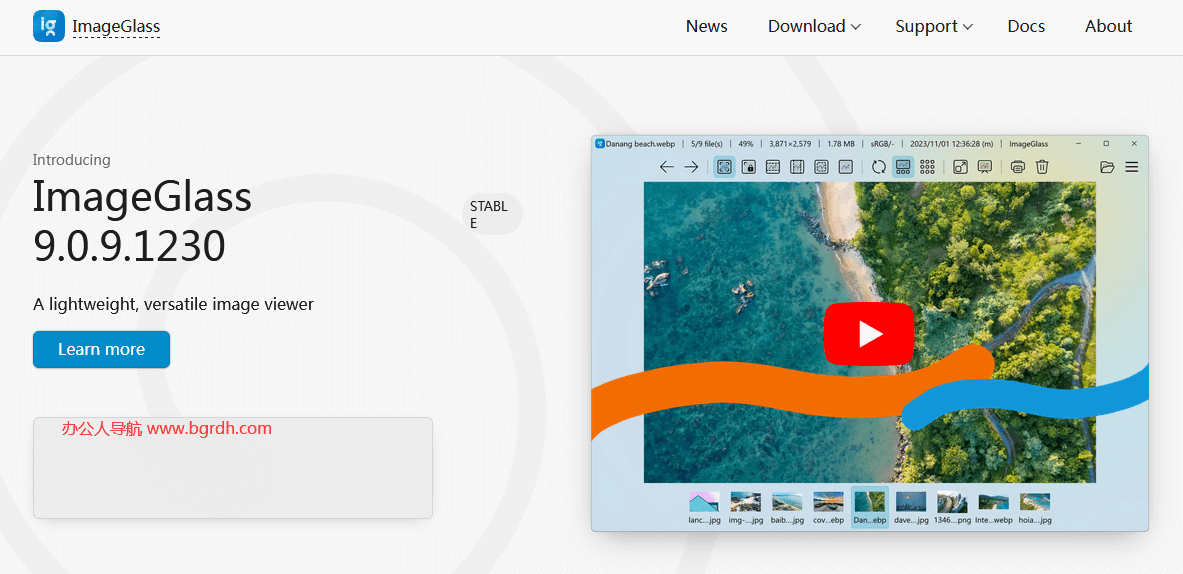
Task: Toggle the auto zoom mode button
Action: point(724,167)
